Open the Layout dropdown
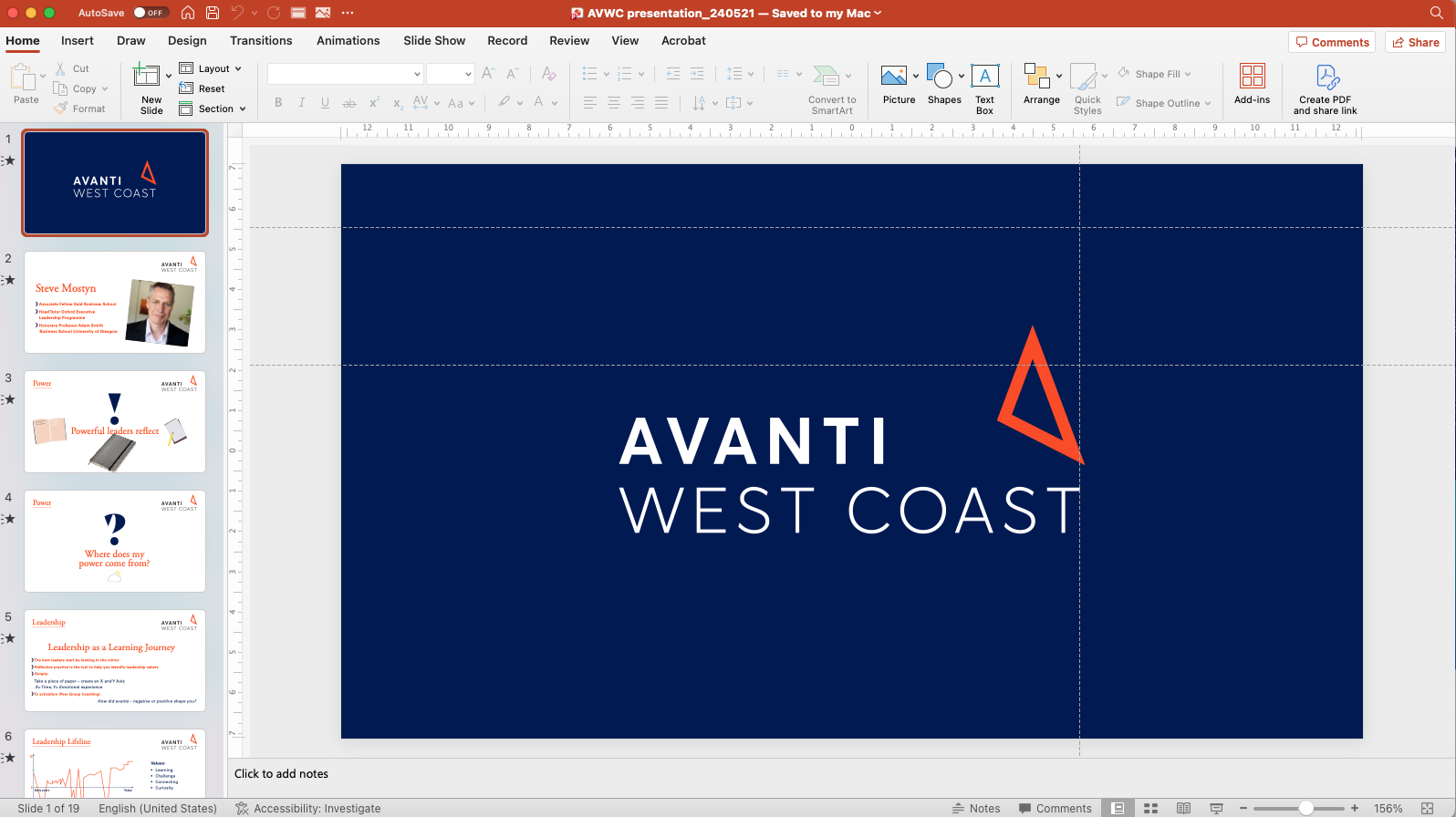Image resolution: width=1456 pixels, height=817 pixels. (211, 68)
